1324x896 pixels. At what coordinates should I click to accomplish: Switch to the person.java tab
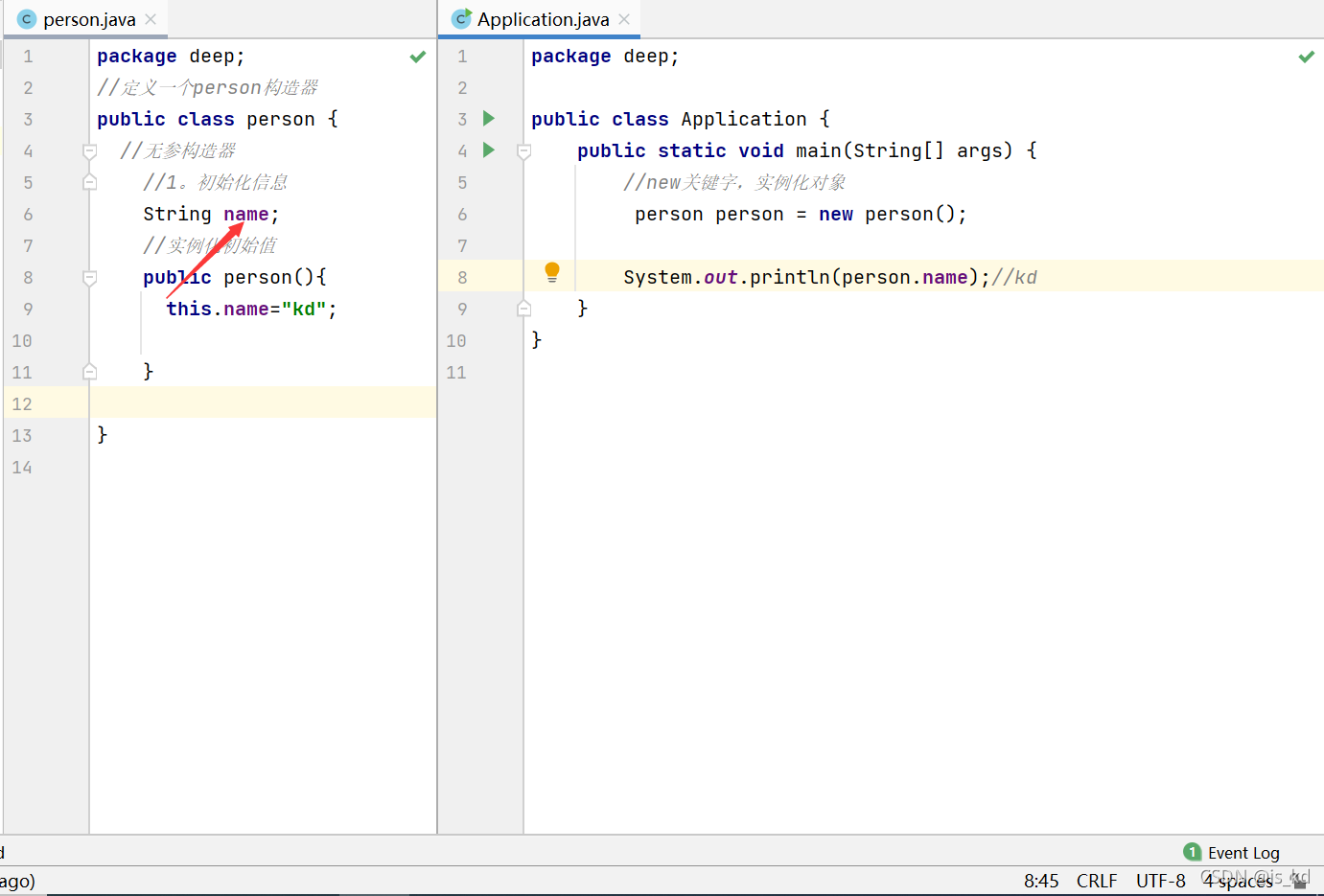click(89, 19)
